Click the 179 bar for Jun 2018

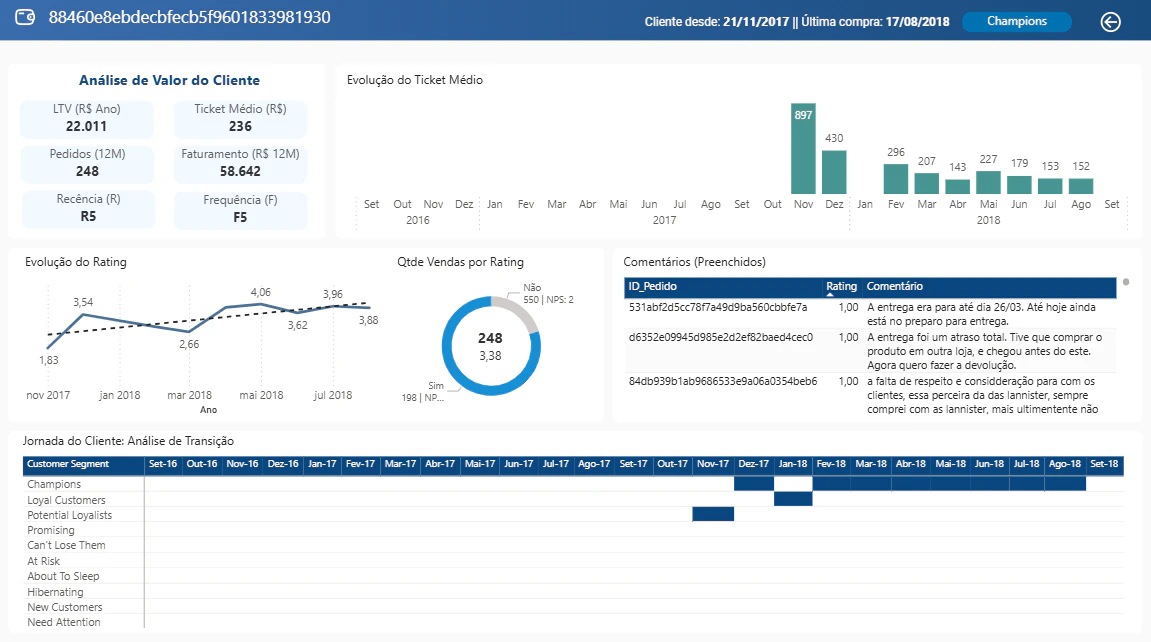(x=1019, y=185)
